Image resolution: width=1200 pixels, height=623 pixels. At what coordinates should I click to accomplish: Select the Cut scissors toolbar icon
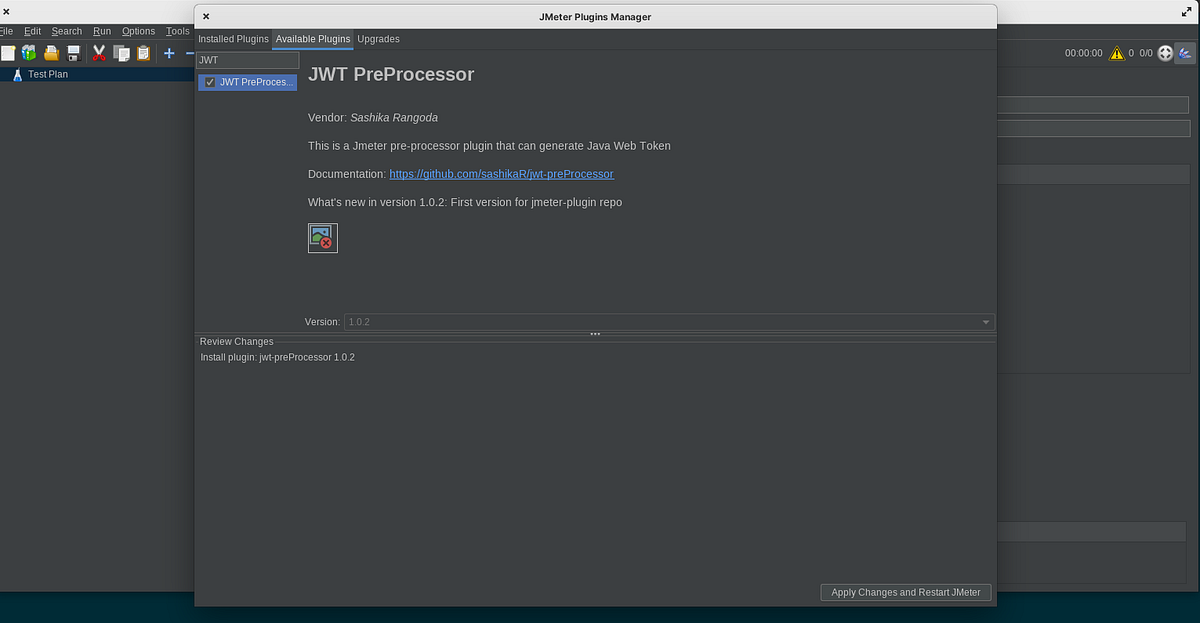[x=98, y=53]
